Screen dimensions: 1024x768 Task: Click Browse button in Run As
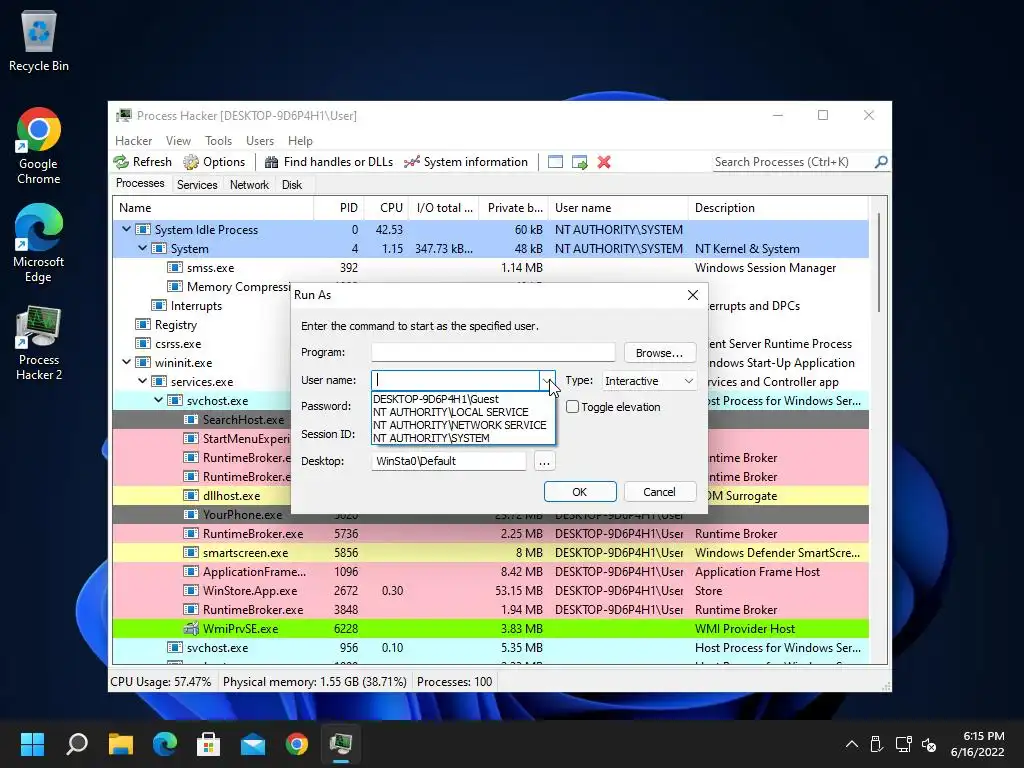[x=660, y=353]
